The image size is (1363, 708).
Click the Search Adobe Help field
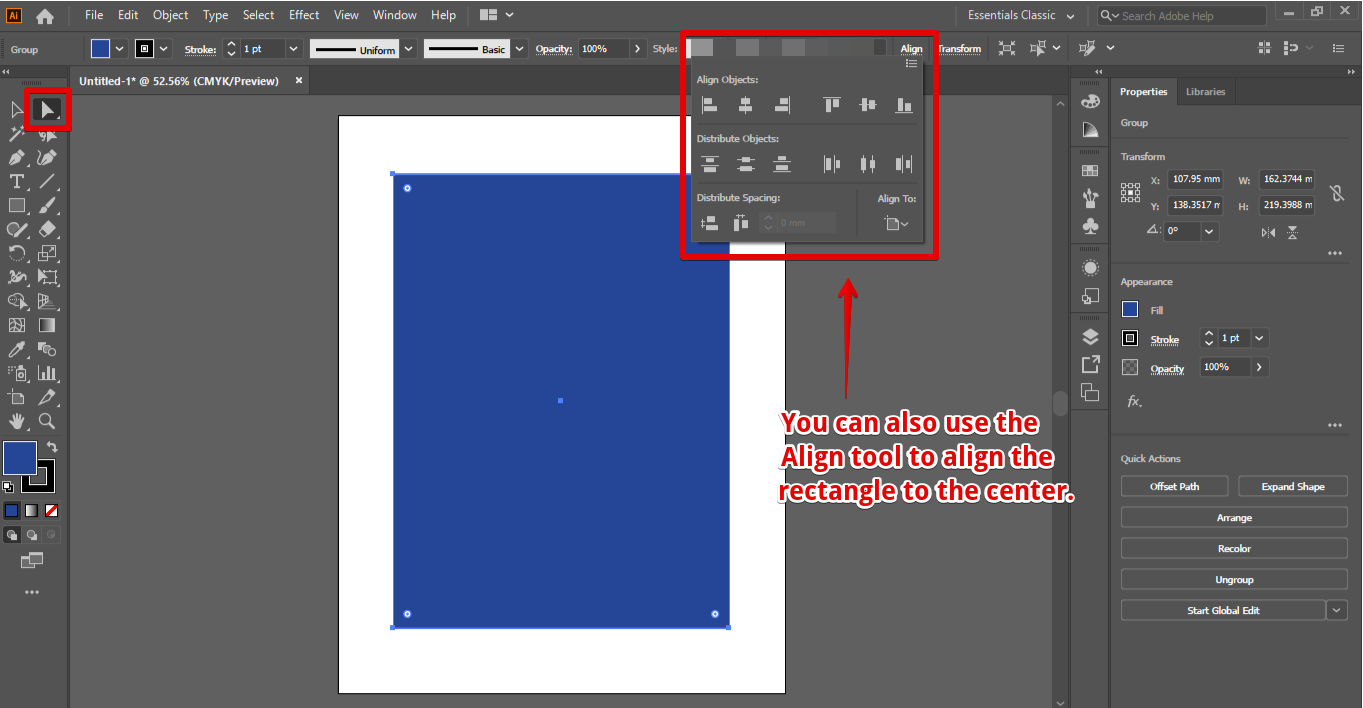pos(1186,16)
